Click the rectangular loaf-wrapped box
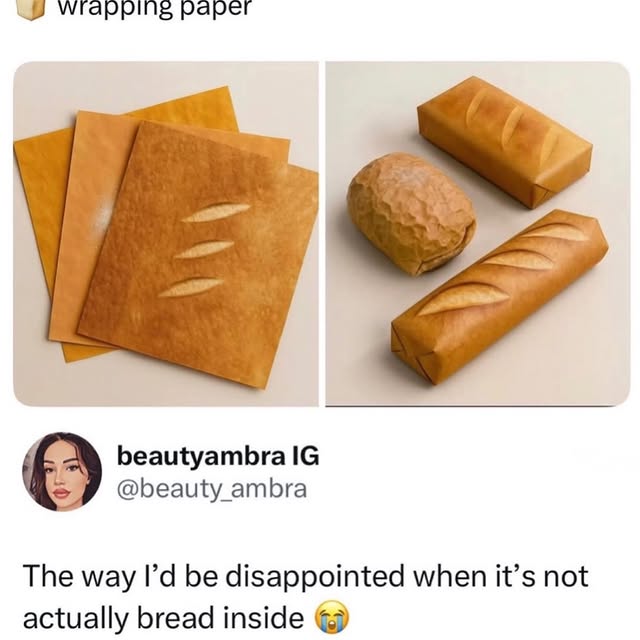 click(505, 140)
